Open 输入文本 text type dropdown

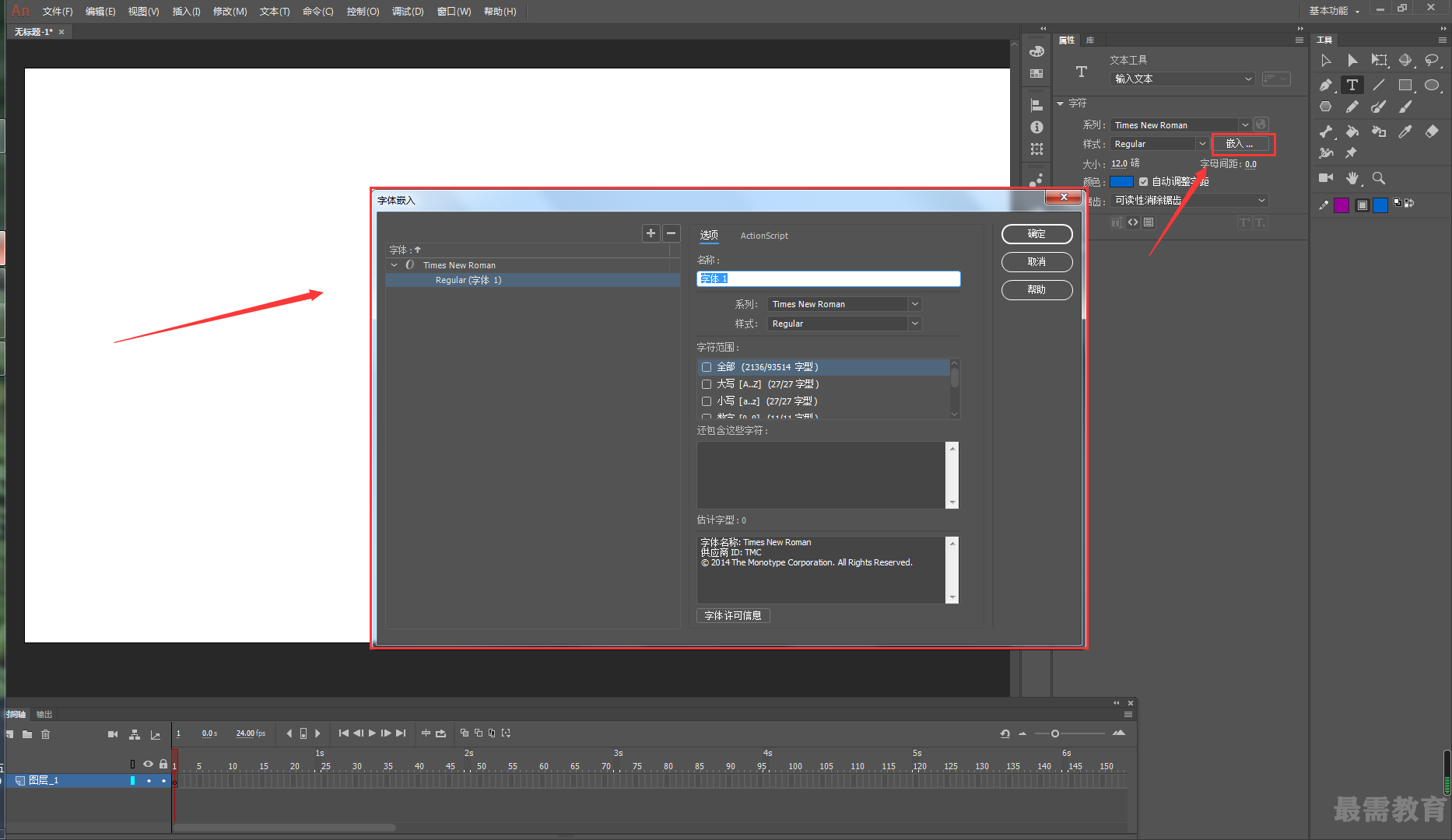[x=1182, y=79]
